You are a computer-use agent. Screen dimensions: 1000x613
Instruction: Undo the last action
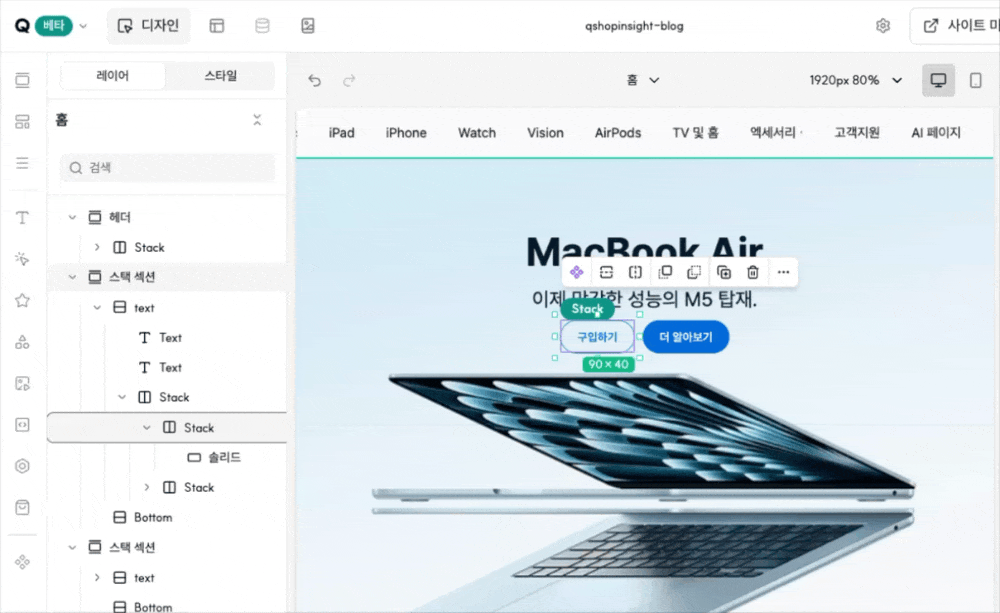(x=314, y=80)
